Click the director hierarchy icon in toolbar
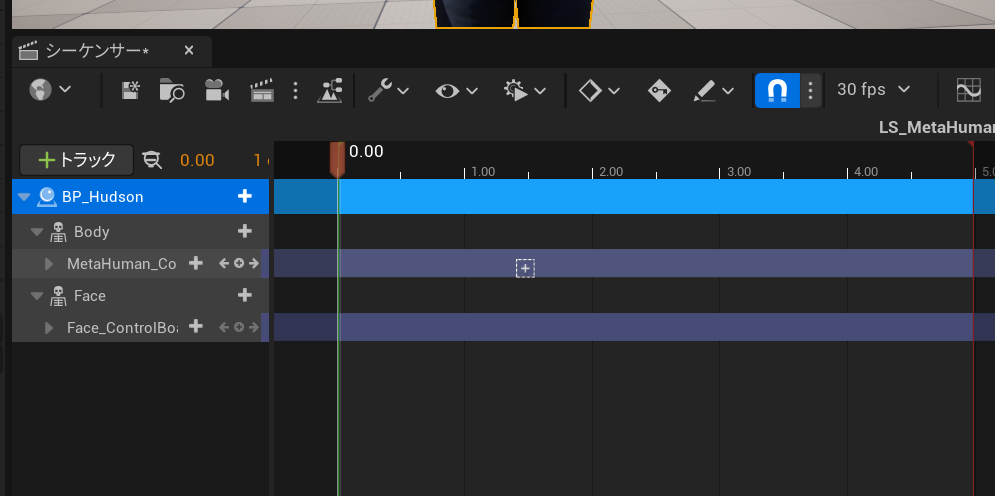 tap(330, 90)
